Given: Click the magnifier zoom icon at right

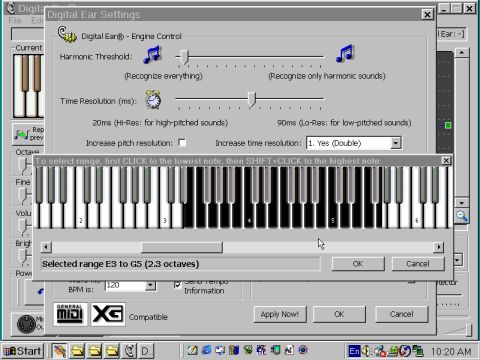Looking at the screenshot, I should [x=462, y=216].
